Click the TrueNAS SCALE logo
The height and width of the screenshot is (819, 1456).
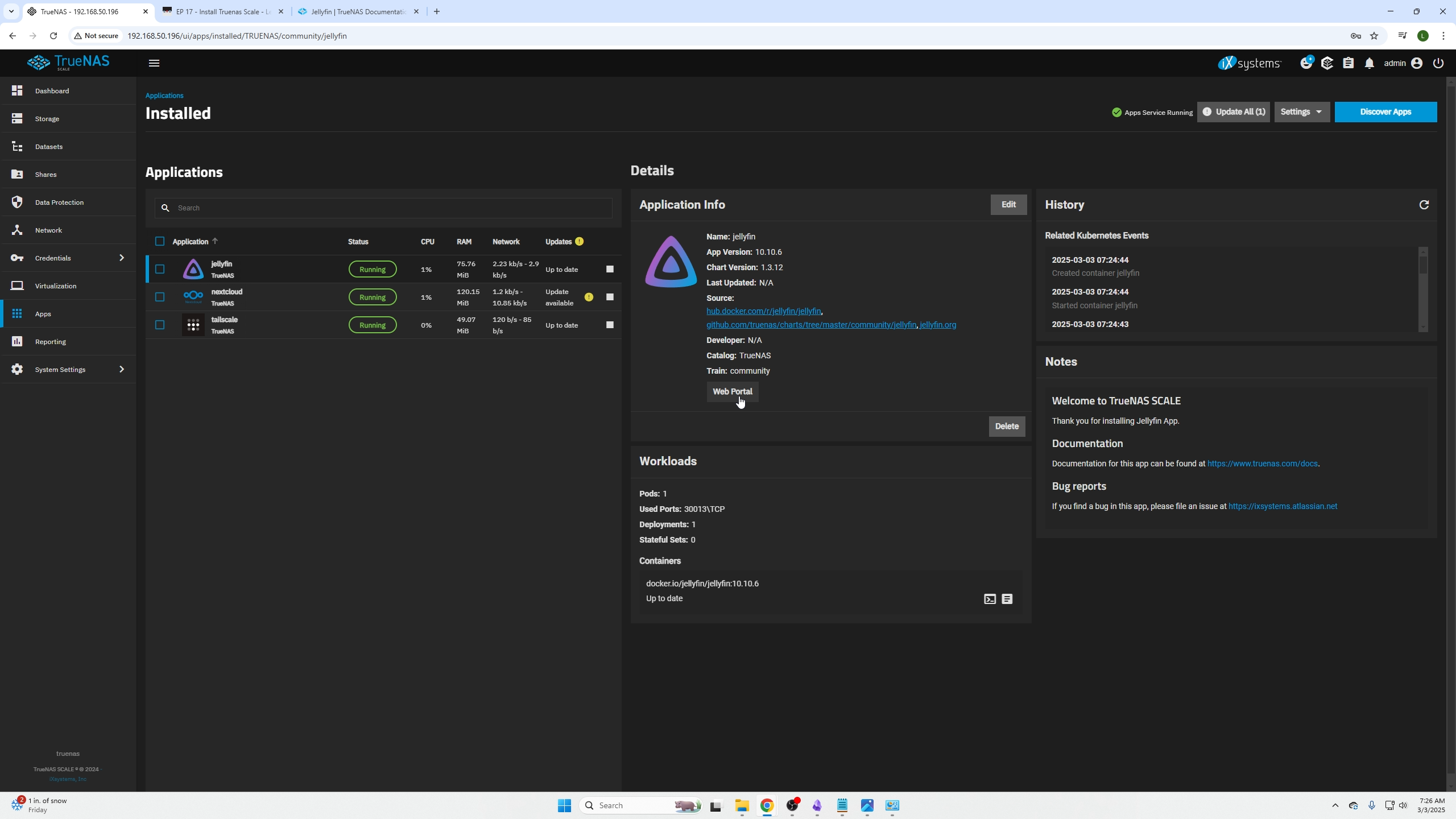[x=68, y=63]
